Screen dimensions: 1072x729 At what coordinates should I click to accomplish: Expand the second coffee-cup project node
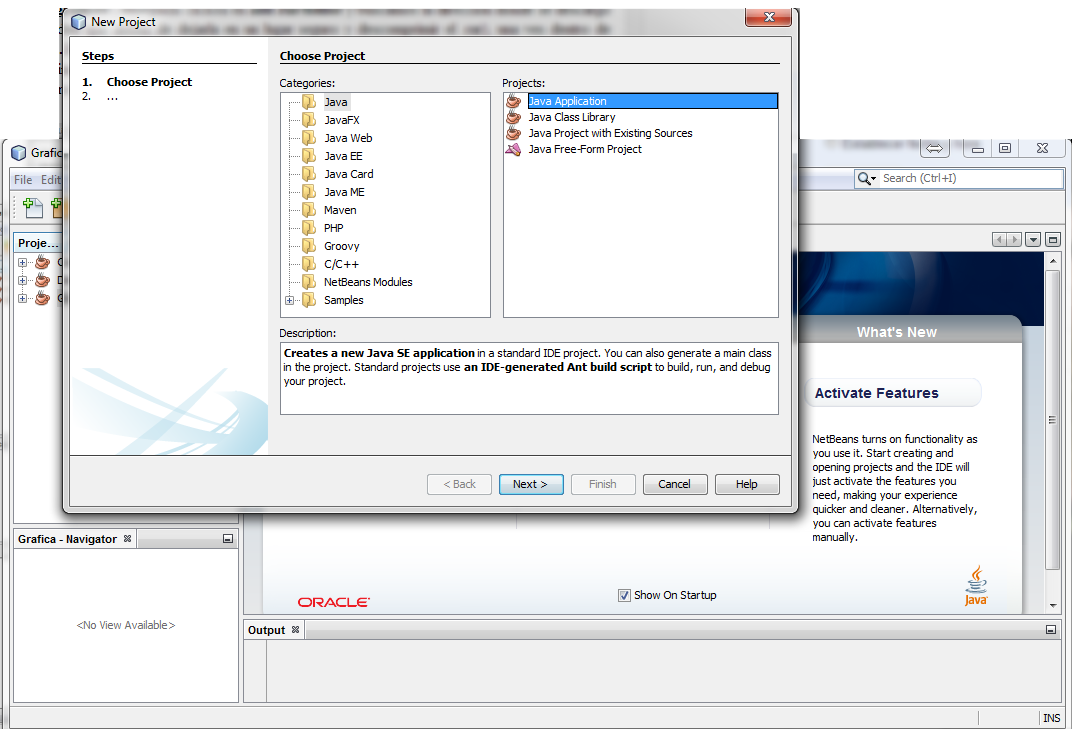click(x=22, y=280)
